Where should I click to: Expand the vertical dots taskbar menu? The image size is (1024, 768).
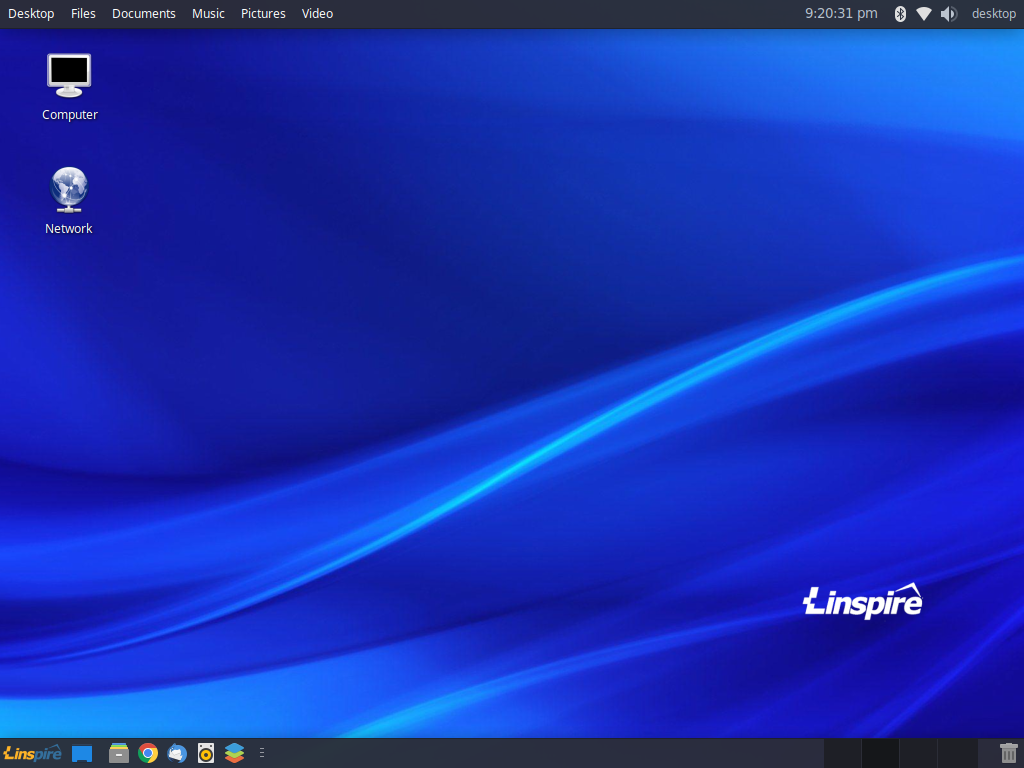262,753
